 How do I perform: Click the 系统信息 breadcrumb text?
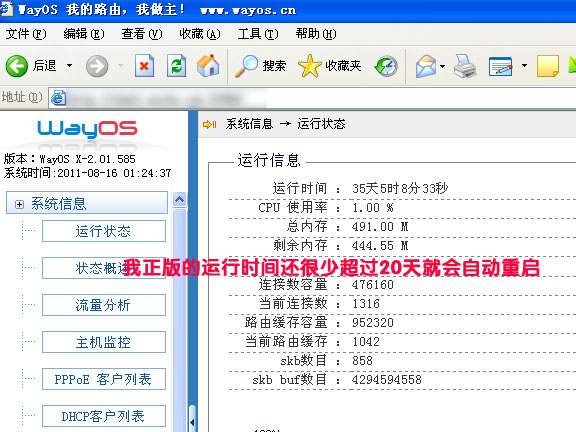pos(249,124)
